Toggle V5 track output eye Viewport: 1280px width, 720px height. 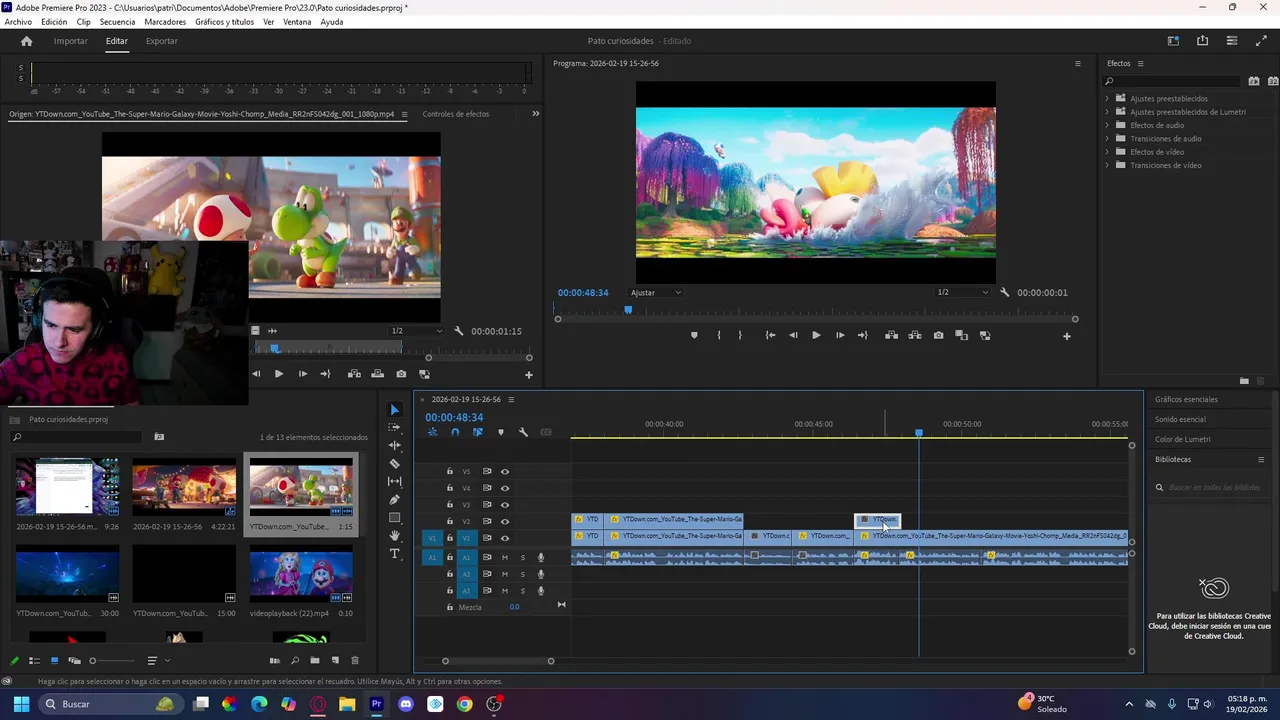(x=505, y=471)
